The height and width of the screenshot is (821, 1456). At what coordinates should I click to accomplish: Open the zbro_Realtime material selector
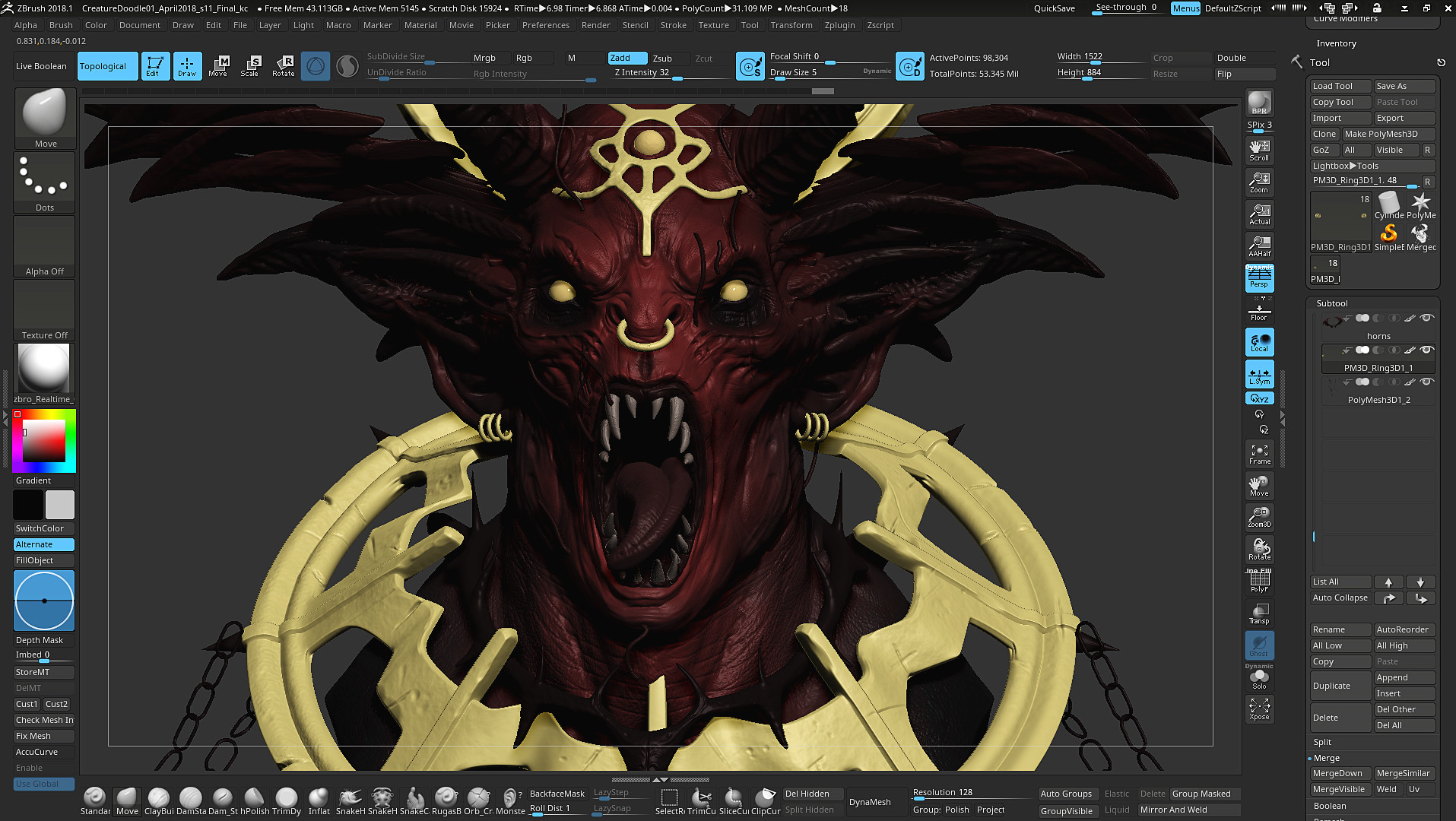(x=45, y=374)
